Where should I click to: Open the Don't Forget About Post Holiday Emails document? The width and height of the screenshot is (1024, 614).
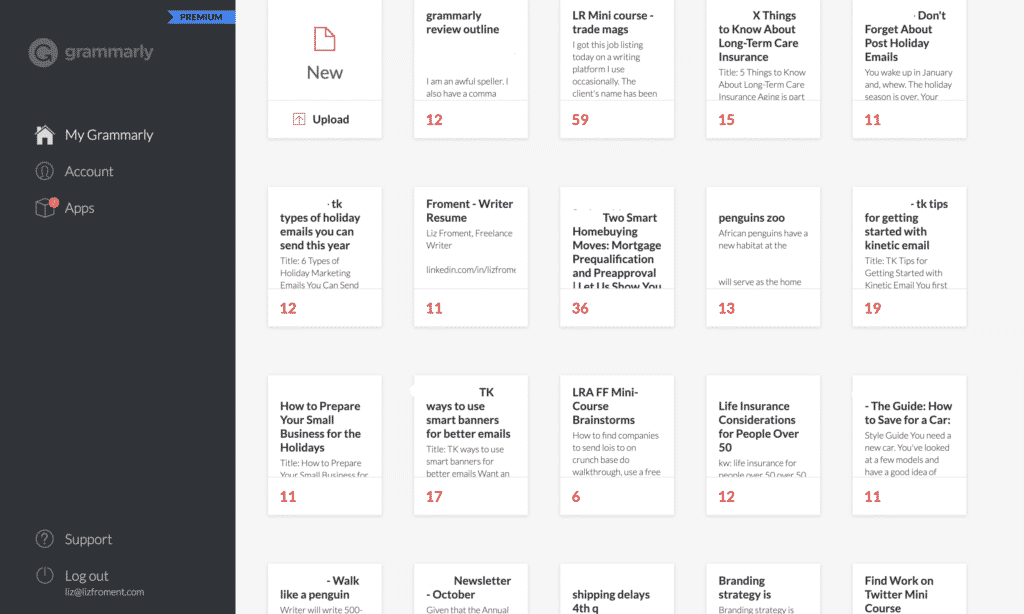908,60
